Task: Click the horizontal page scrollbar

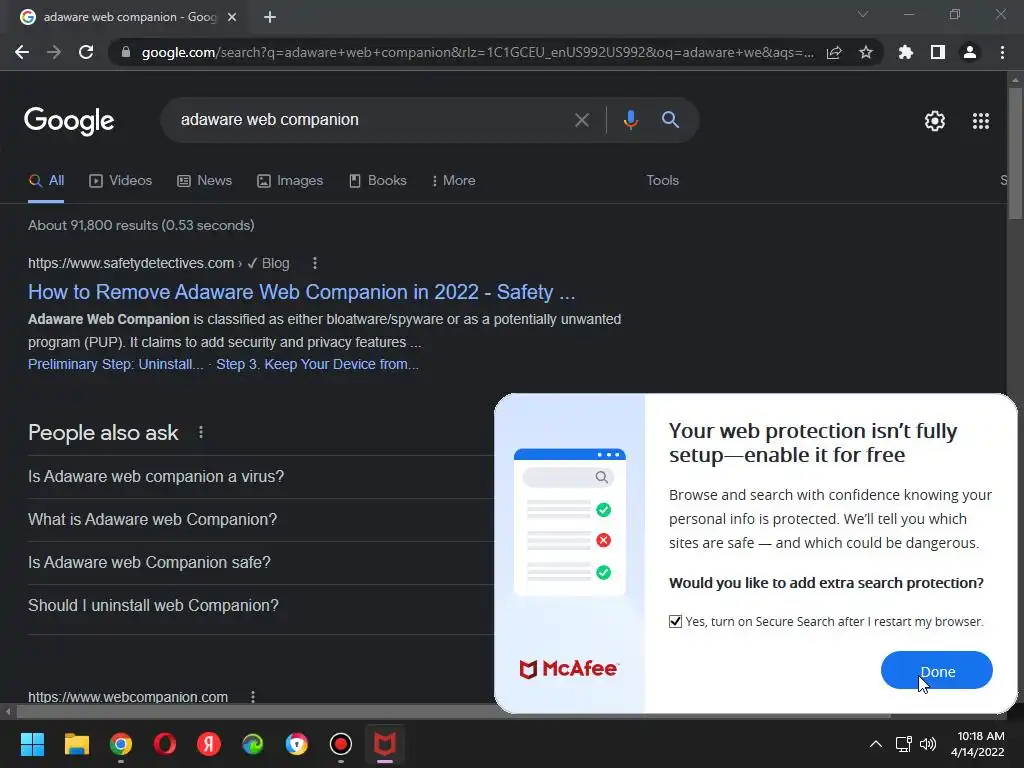Action: coord(453,712)
